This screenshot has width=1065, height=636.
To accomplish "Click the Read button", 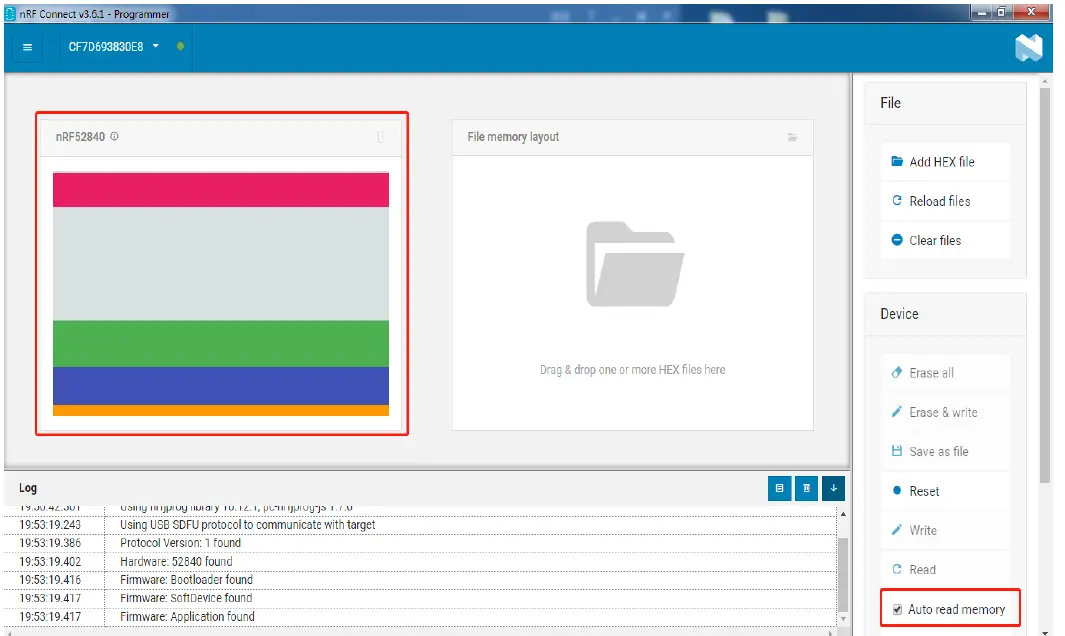I will (945, 569).
